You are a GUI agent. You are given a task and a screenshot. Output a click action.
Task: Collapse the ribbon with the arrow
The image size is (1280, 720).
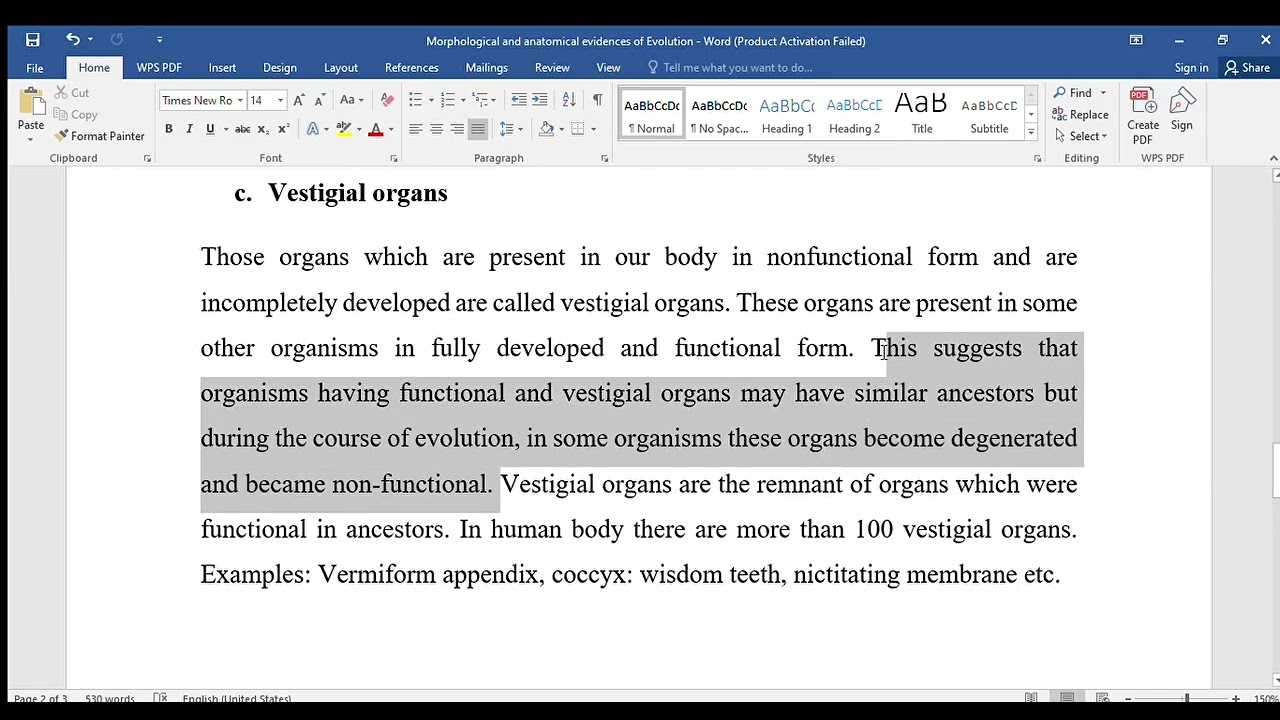pyautogui.click(x=1273, y=158)
